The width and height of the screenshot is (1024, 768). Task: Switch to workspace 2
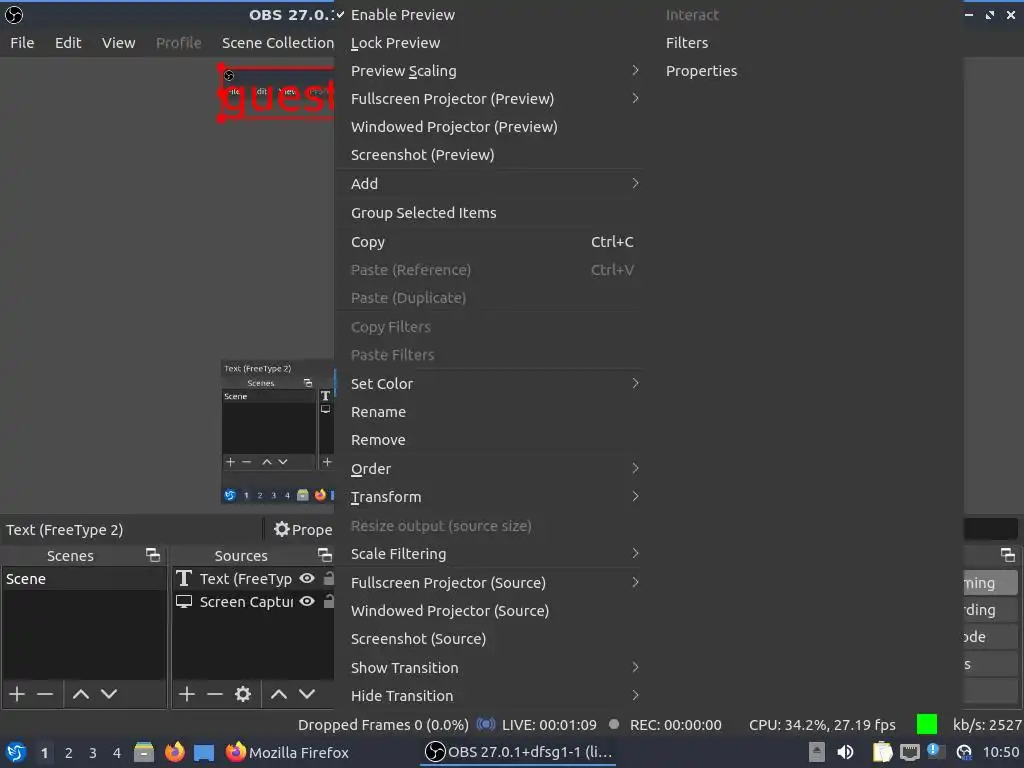69,753
